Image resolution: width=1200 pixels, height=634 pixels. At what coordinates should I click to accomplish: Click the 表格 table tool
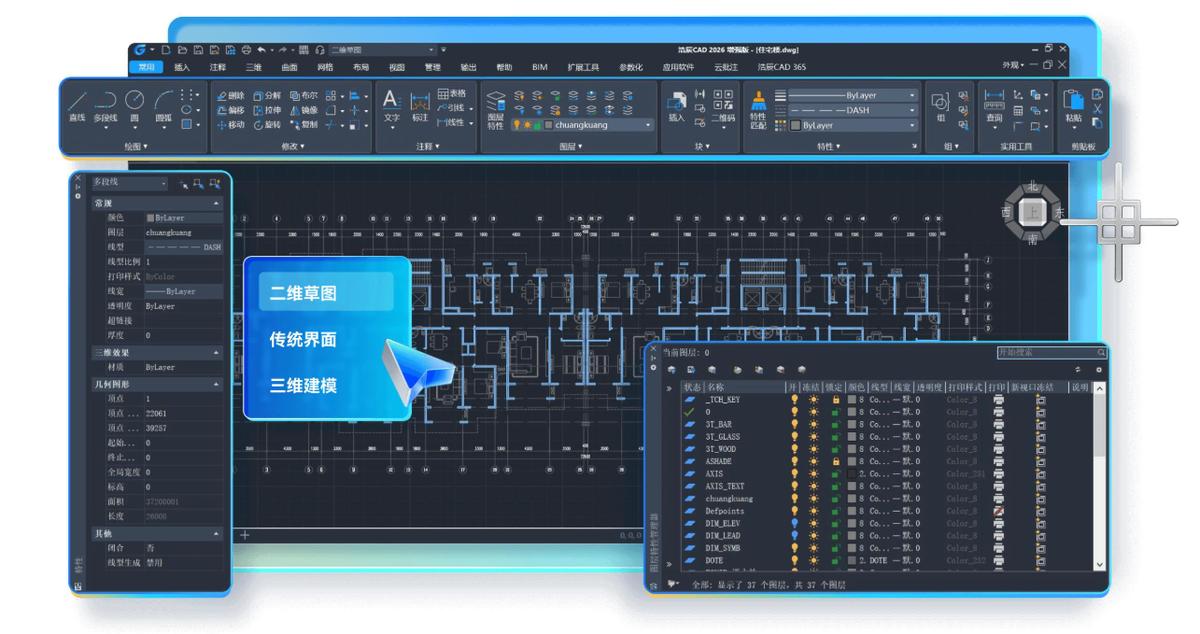pyautogui.click(x=452, y=93)
